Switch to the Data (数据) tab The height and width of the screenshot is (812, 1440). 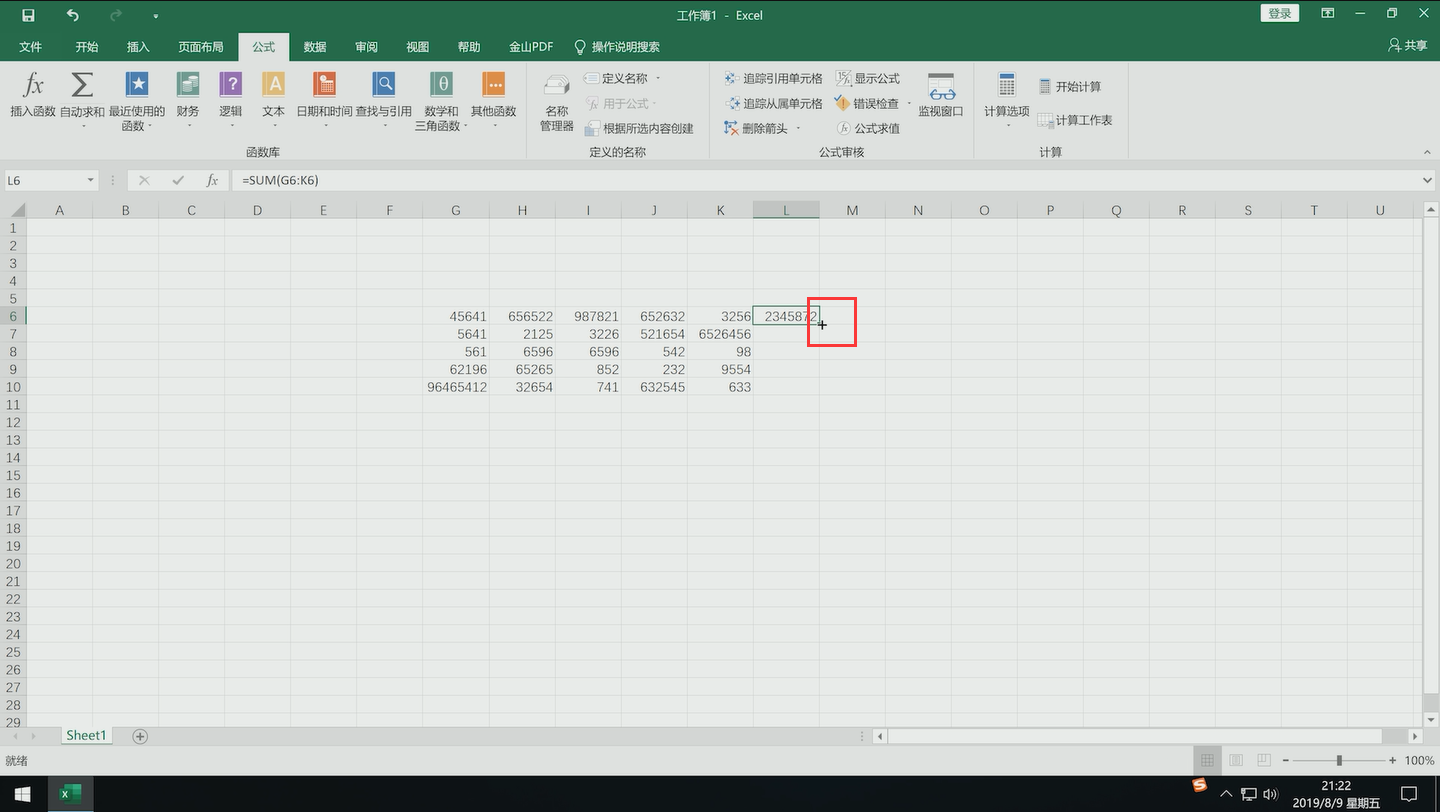315,47
